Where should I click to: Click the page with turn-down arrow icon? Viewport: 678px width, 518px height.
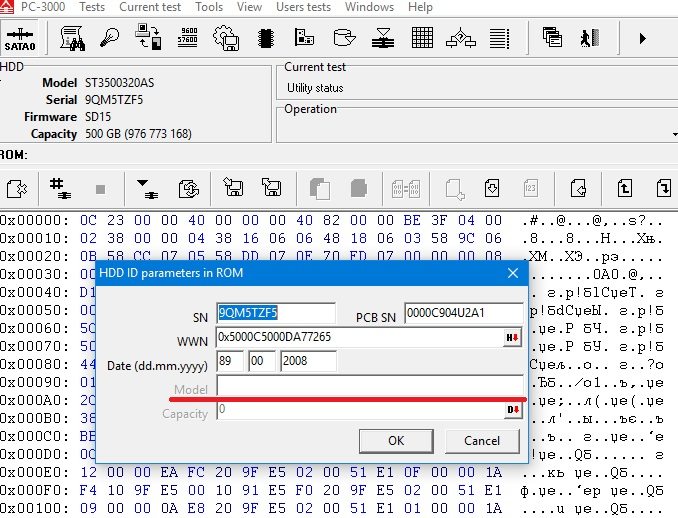click(x=664, y=189)
